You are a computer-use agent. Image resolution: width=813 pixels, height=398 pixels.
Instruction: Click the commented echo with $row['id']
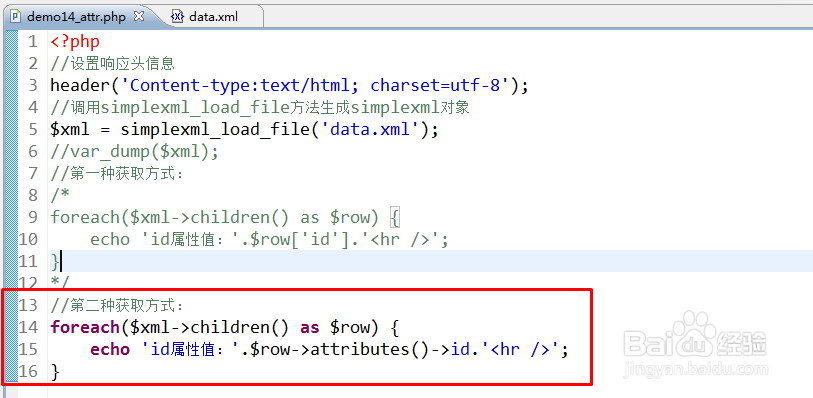point(269,239)
